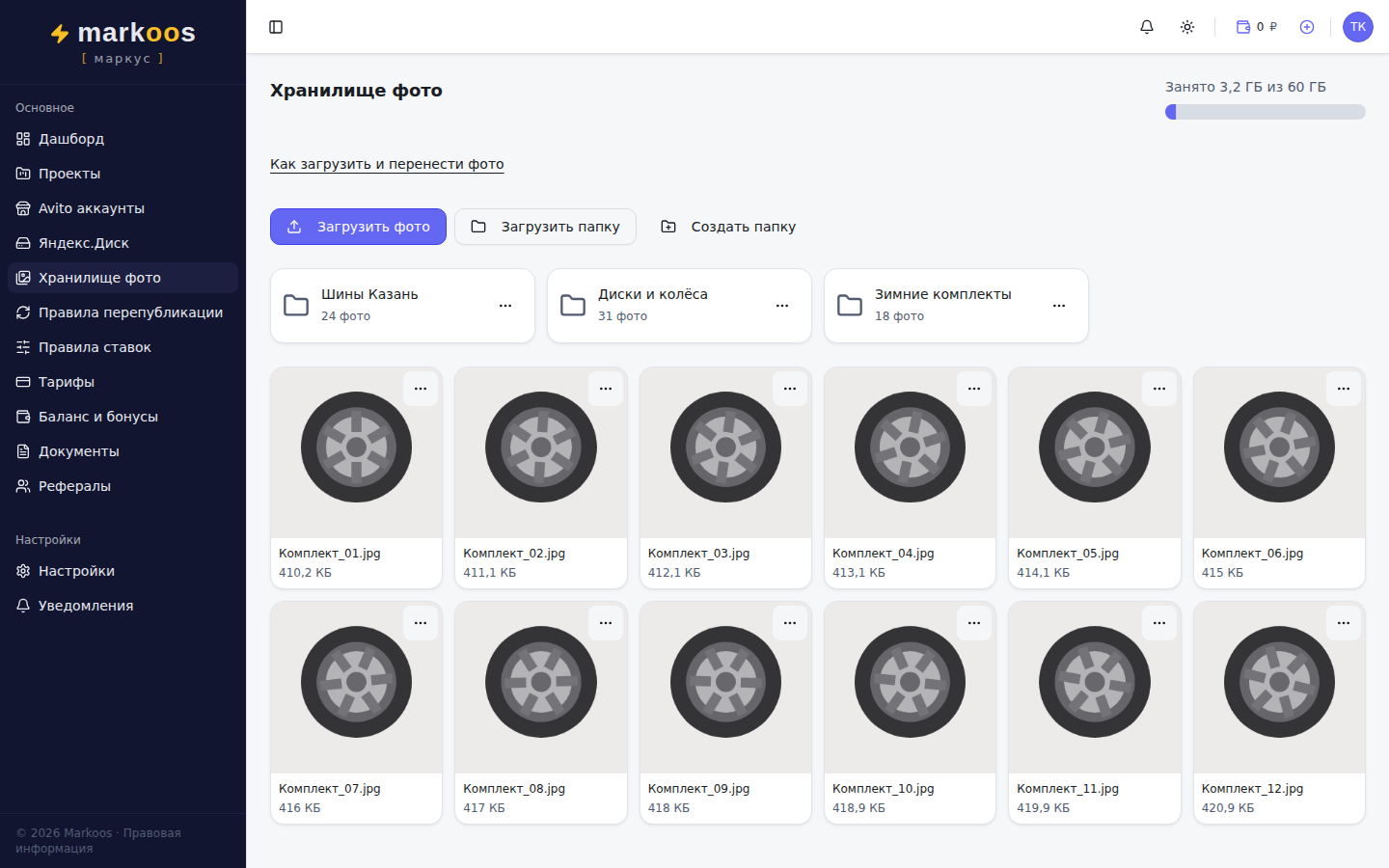Open Правила ставок page
Image resolution: width=1389 pixels, height=868 pixels.
click(123, 347)
